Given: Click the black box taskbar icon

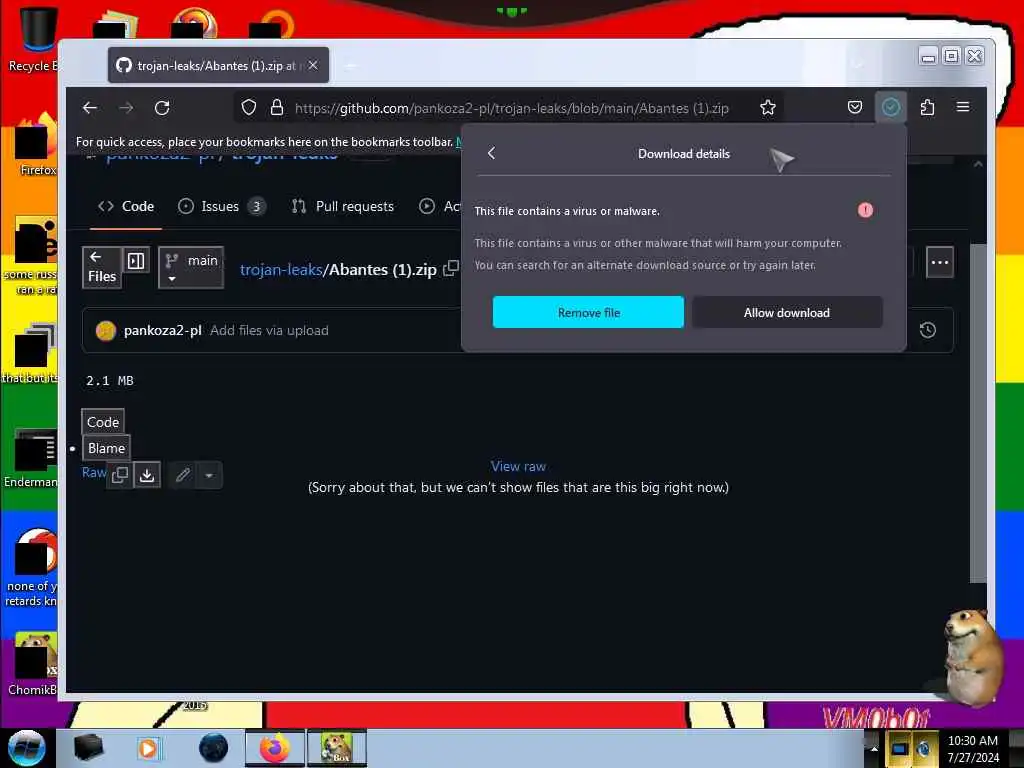Looking at the screenshot, I should coord(88,748).
